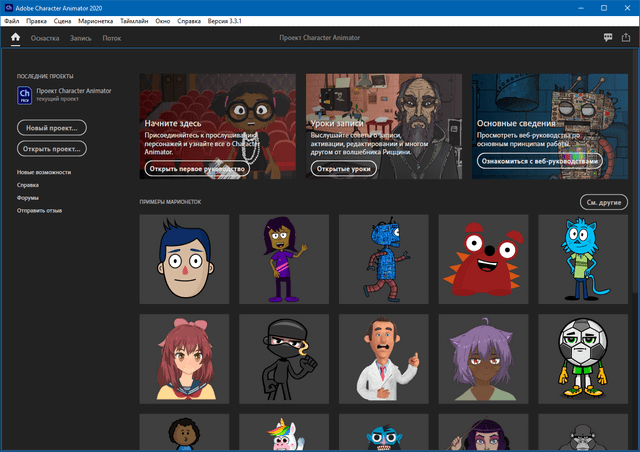Select the anime girl with pink bow puppet
The height and width of the screenshot is (452, 640).
pos(184,358)
